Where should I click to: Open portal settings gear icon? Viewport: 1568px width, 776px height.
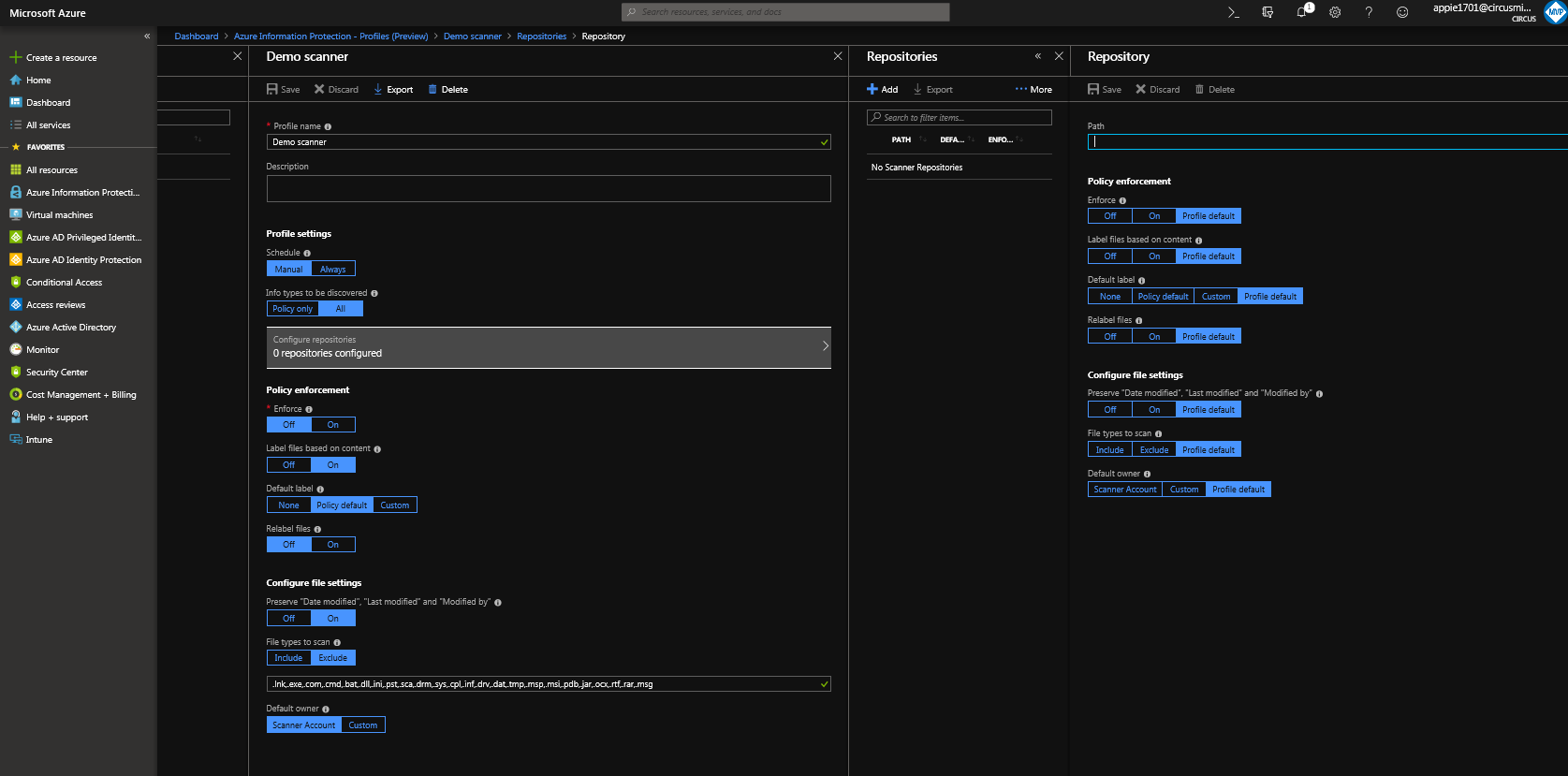pyautogui.click(x=1335, y=12)
